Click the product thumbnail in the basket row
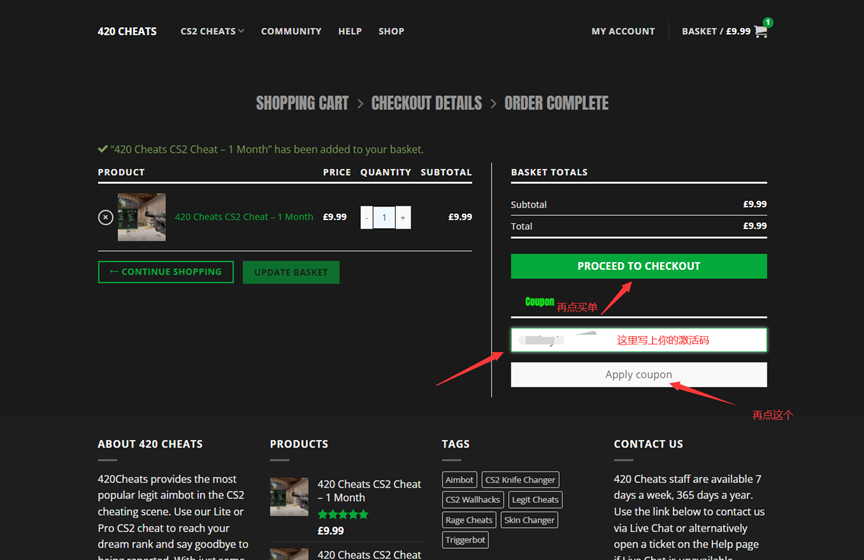The width and height of the screenshot is (864, 560). pos(141,217)
